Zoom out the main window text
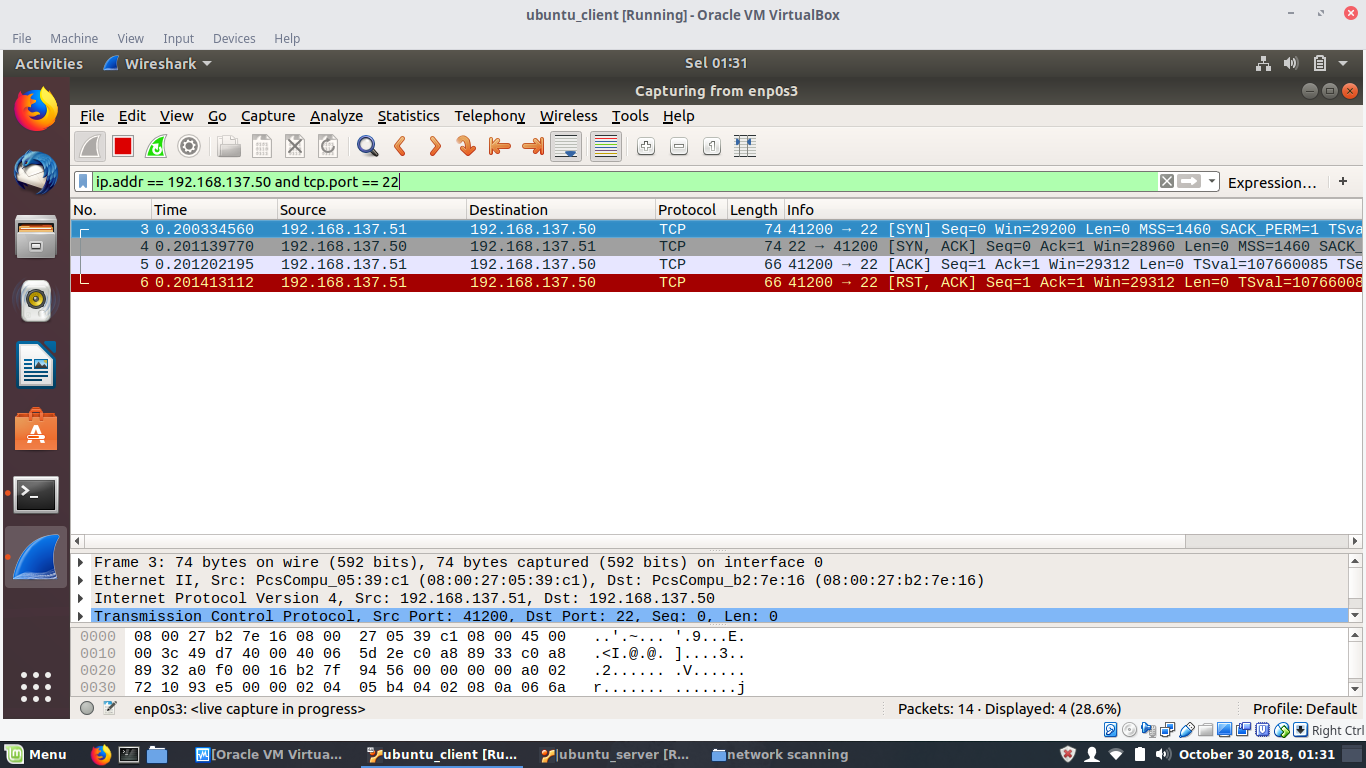The height and width of the screenshot is (768, 1366). tap(679, 147)
